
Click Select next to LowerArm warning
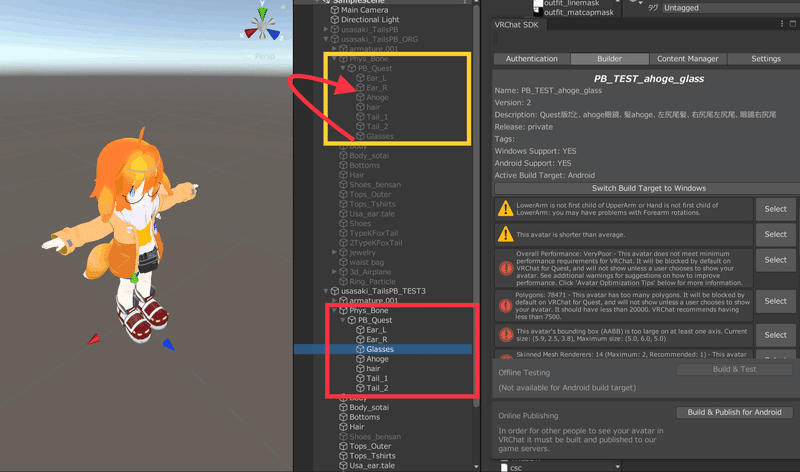pos(776,209)
